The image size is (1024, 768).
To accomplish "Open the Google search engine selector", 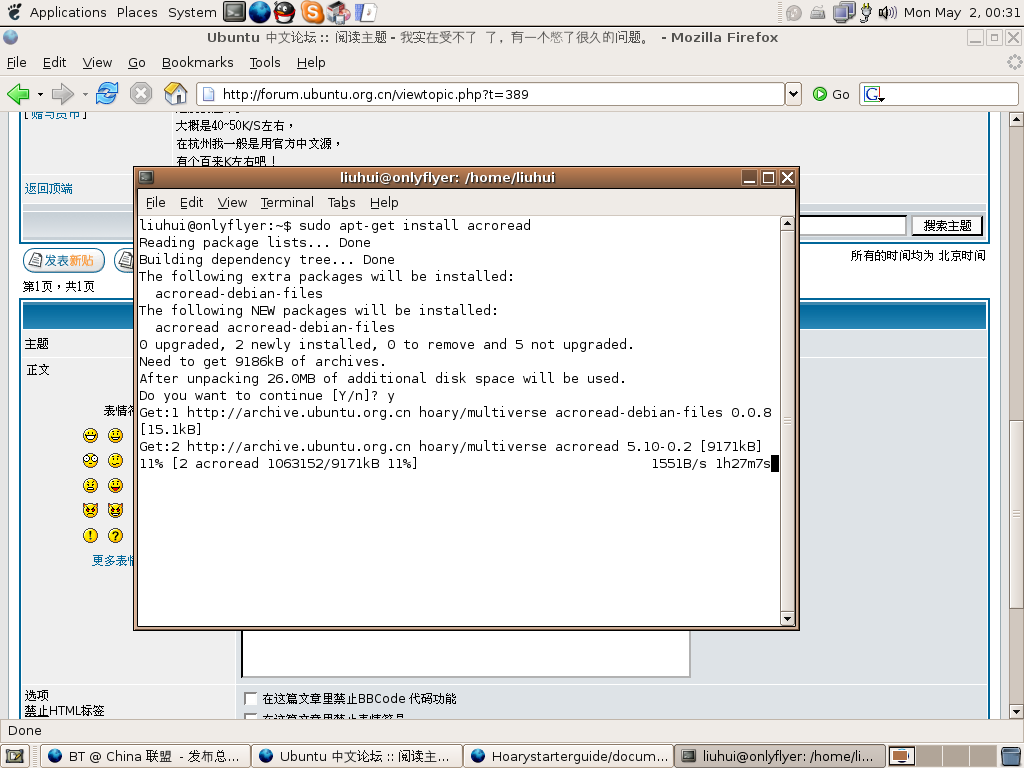I will [x=874, y=95].
